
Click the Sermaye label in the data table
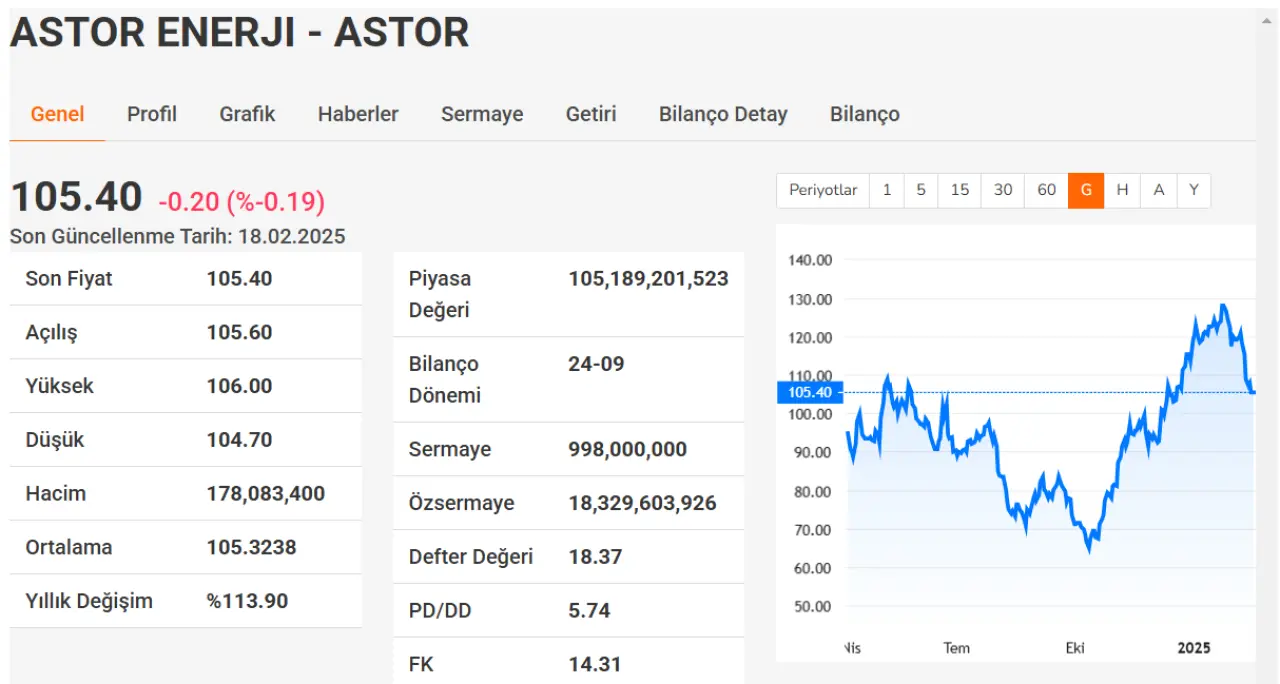point(450,449)
